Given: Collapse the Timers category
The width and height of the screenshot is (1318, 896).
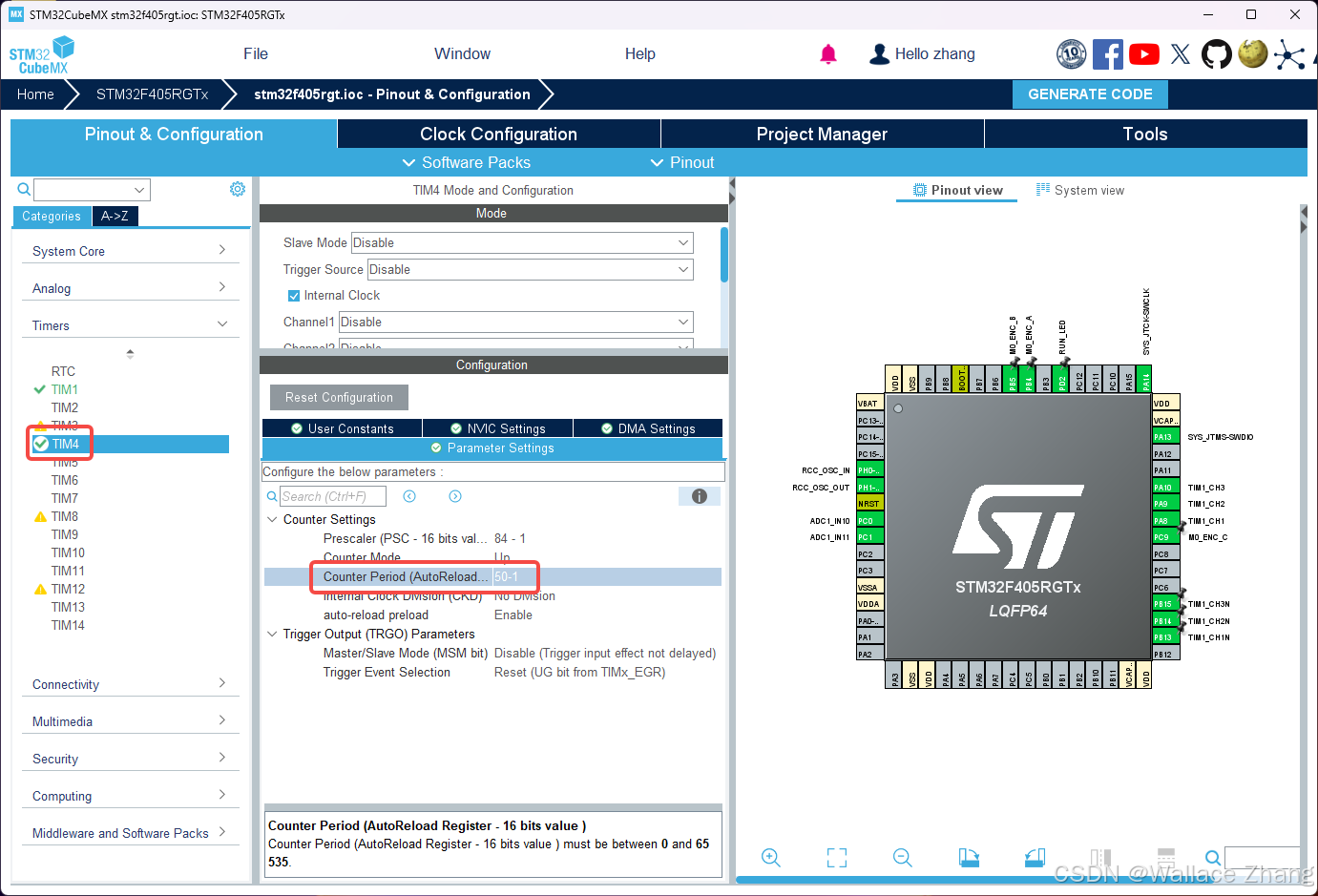Looking at the screenshot, I should click(130, 325).
